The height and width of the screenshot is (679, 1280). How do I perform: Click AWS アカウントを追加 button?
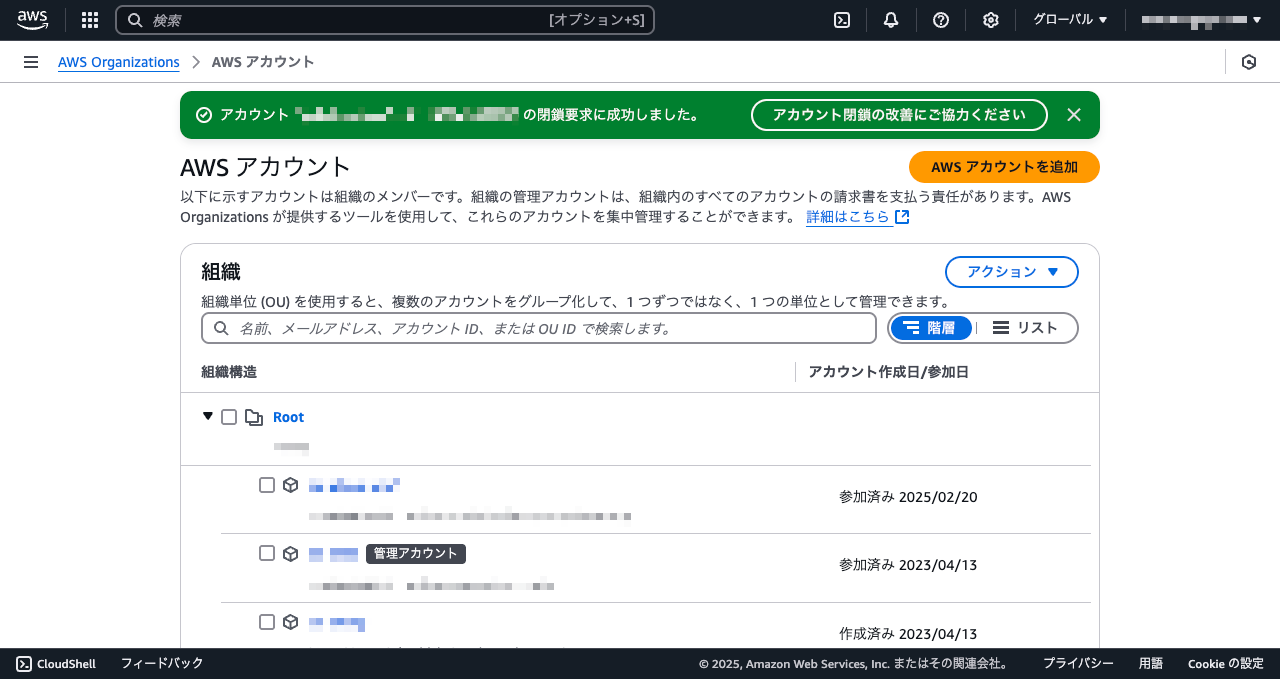point(1004,167)
